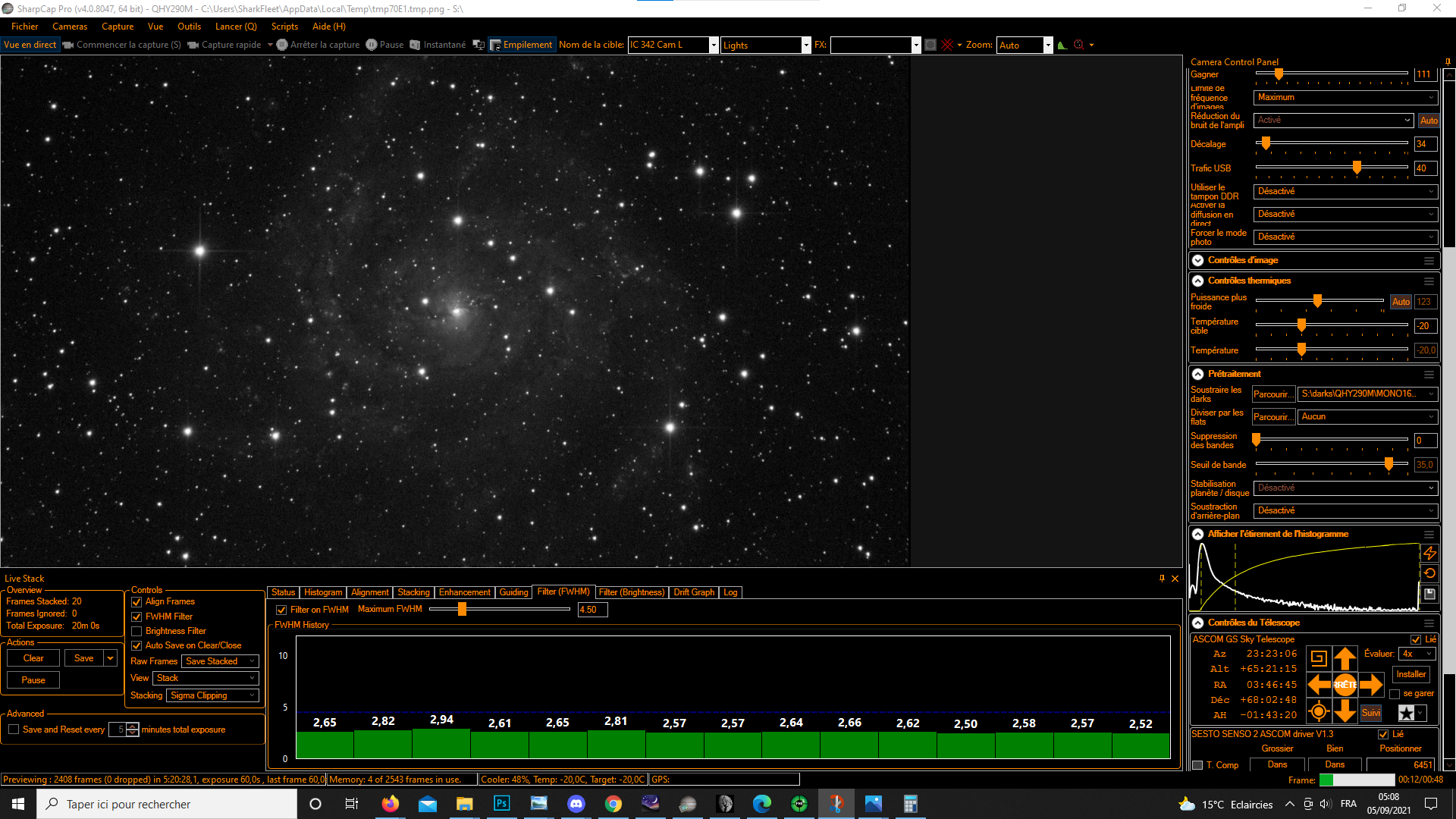1456x819 pixels.
Task: Slew telescope down with the down arrow
Action: tap(1345, 711)
